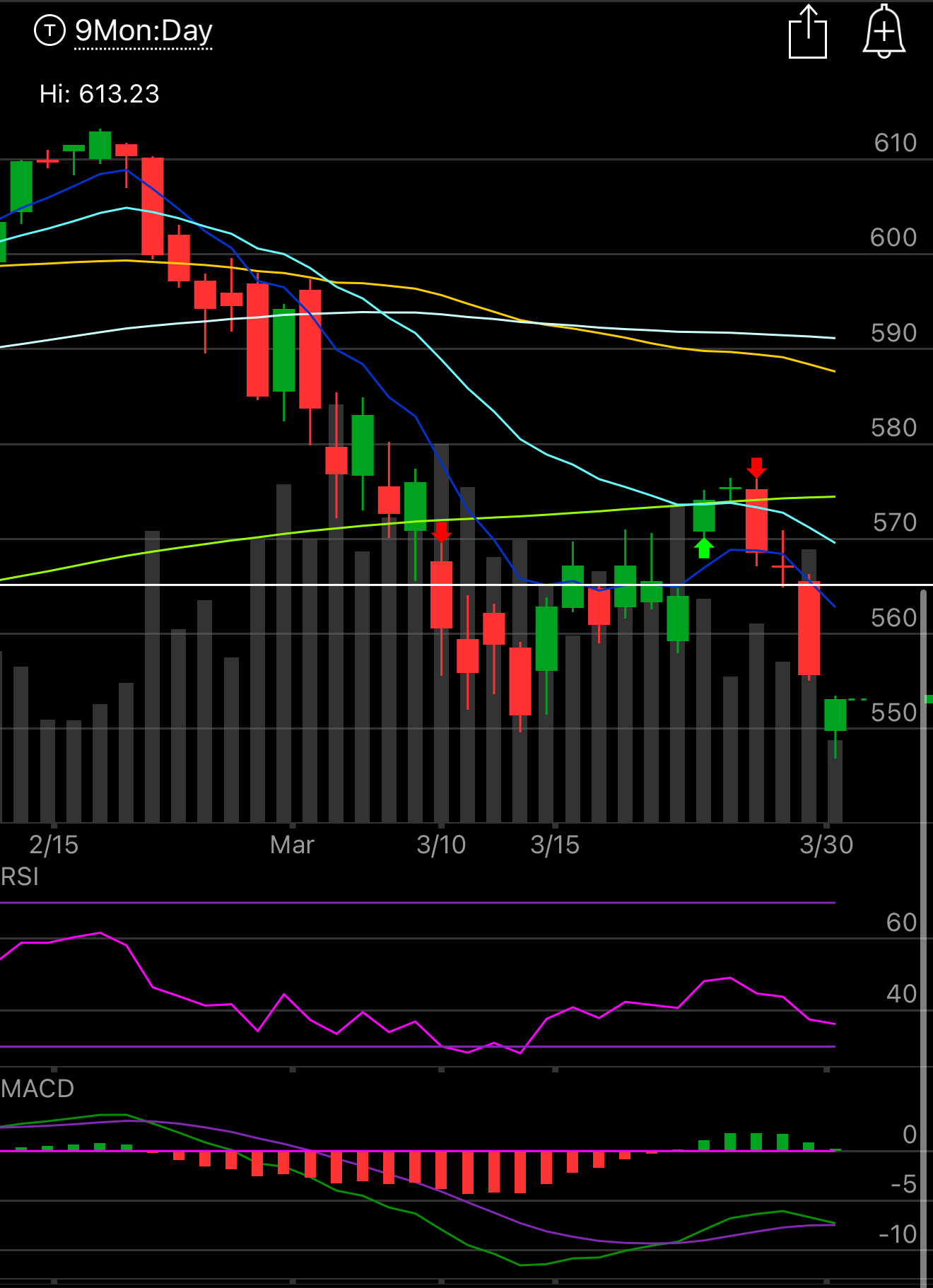
Task: Click the 600 price axis label
Action: coord(893,238)
